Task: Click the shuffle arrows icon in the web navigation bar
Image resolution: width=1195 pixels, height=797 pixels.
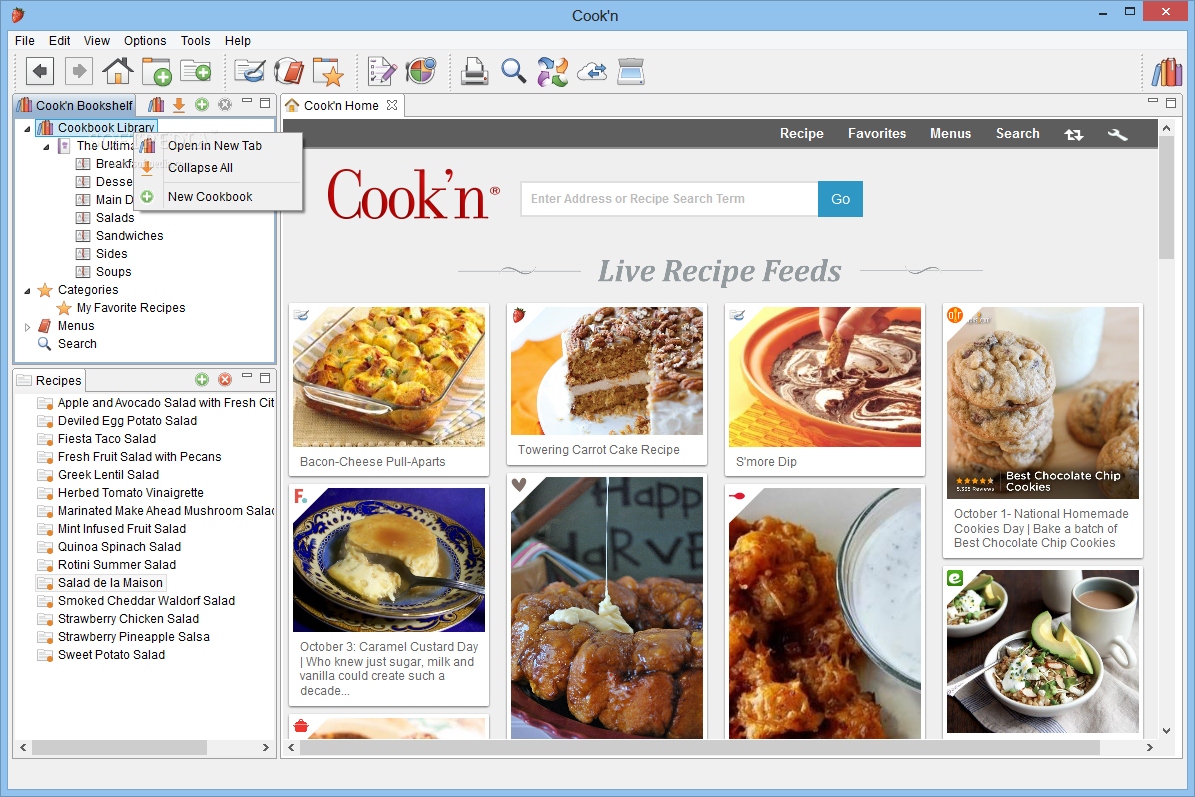Action: [x=1074, y=134]
